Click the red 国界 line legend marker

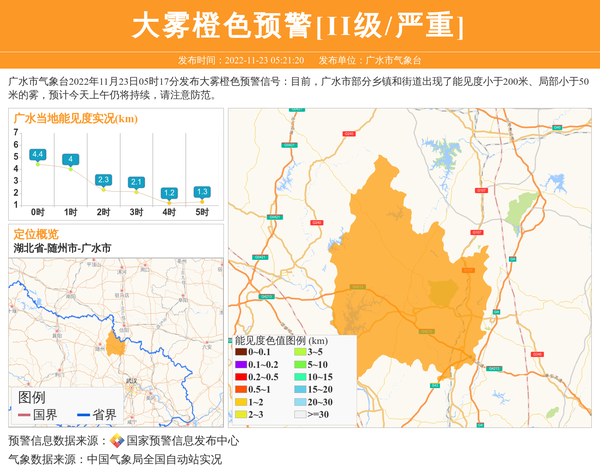[x=24, y=414]
